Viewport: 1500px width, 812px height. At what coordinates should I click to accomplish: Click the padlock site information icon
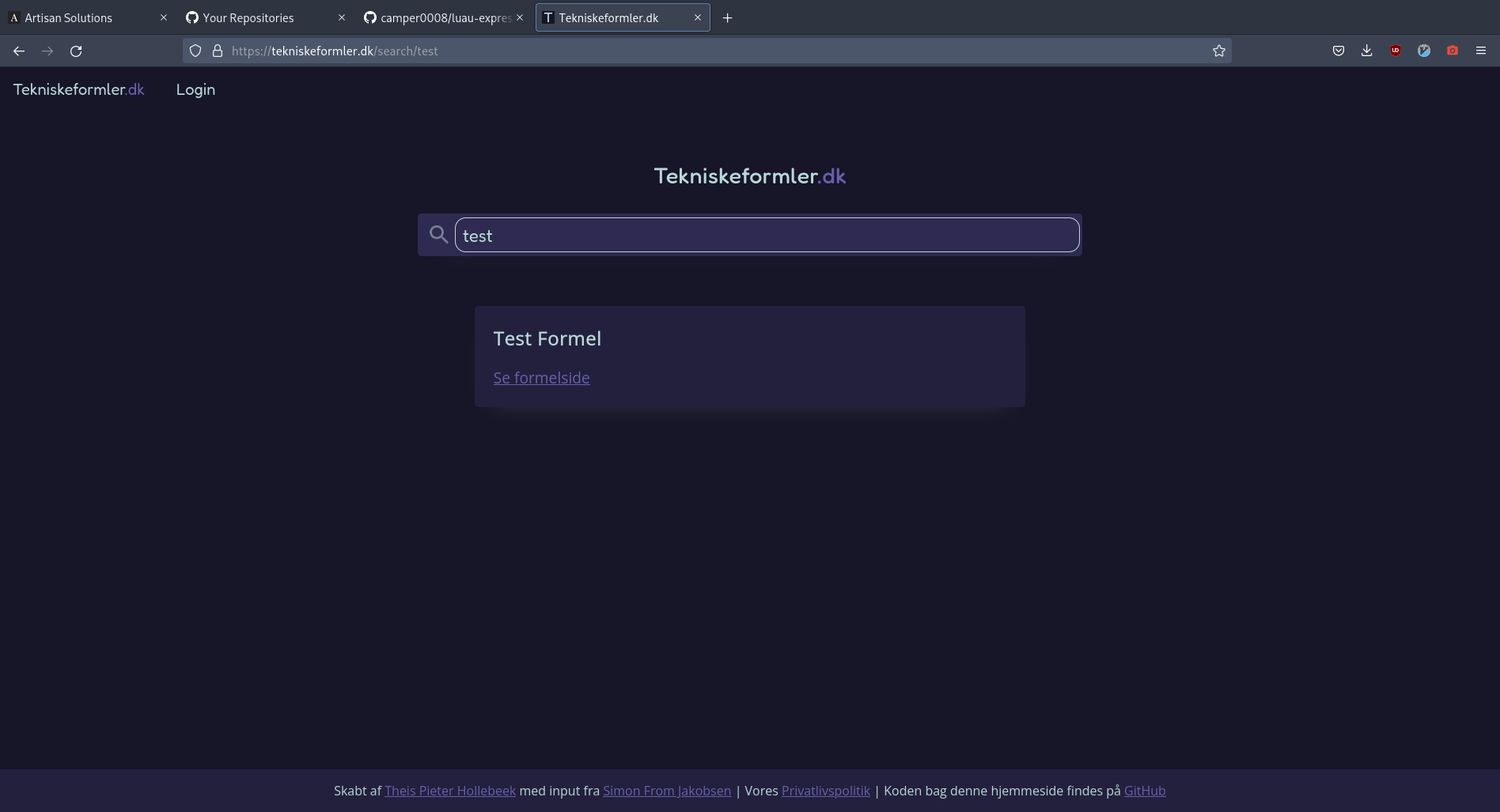click(218, 51)
